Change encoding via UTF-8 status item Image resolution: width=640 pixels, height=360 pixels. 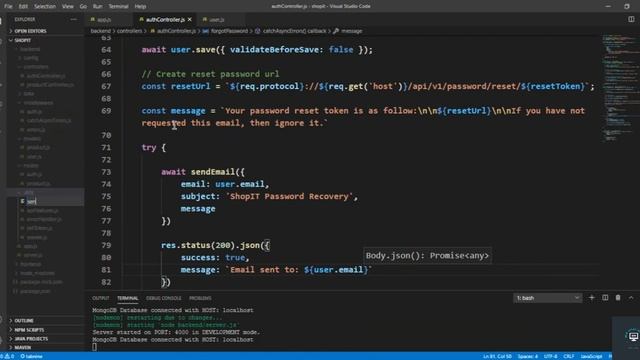[550, 356]
